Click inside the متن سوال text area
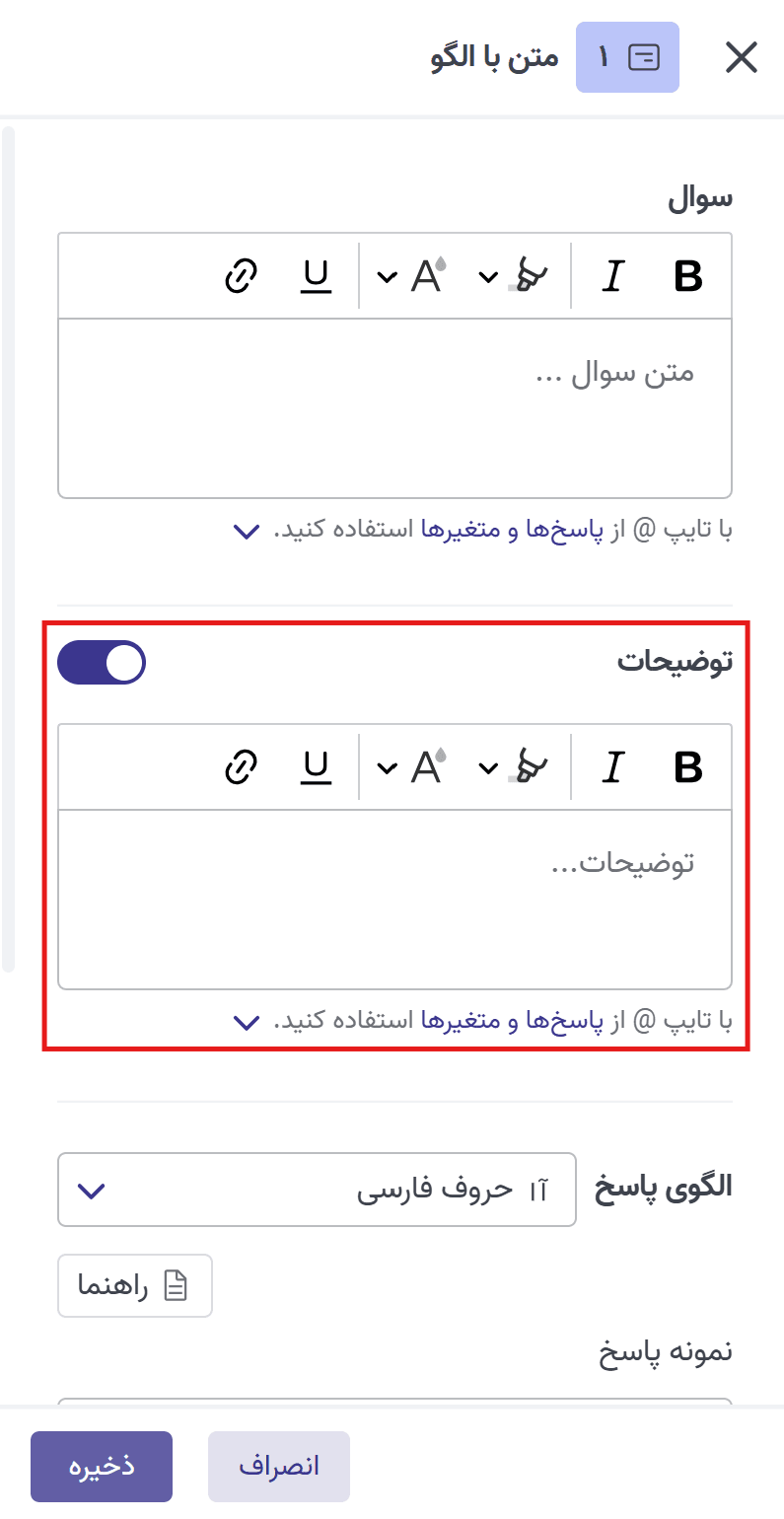This screenshot has width=784, height=1519. (x=394, y=404)
